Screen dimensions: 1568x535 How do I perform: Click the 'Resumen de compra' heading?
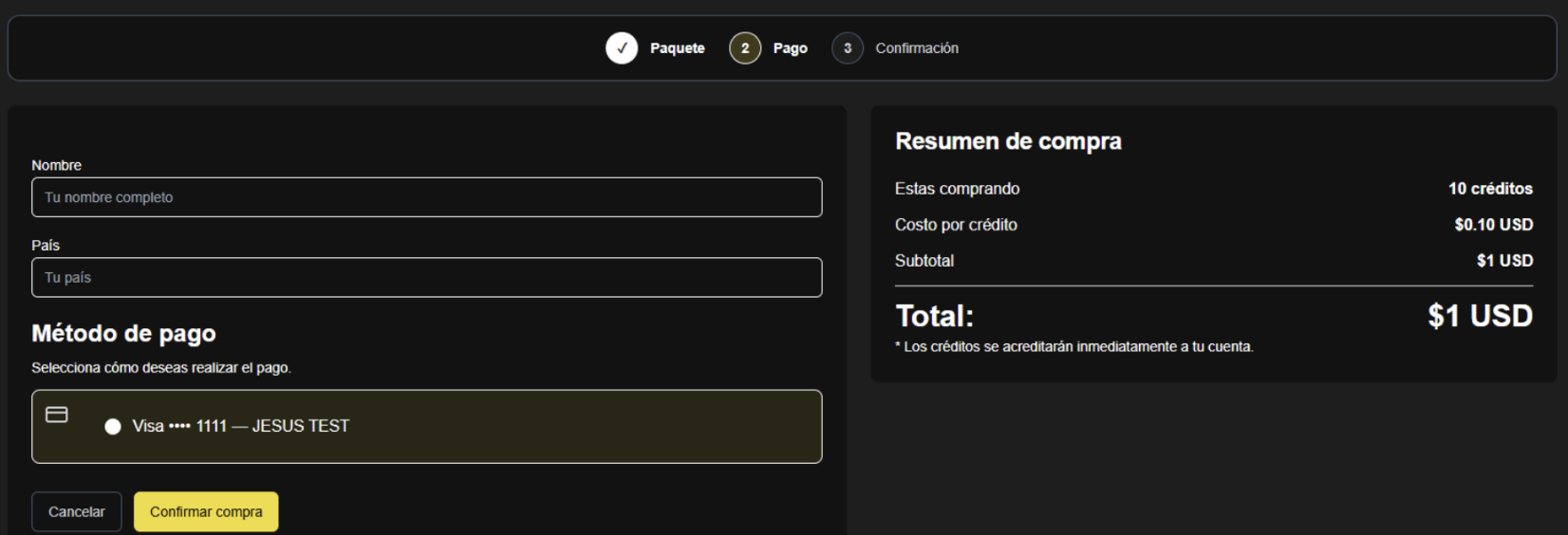[x=1008, y=141]
